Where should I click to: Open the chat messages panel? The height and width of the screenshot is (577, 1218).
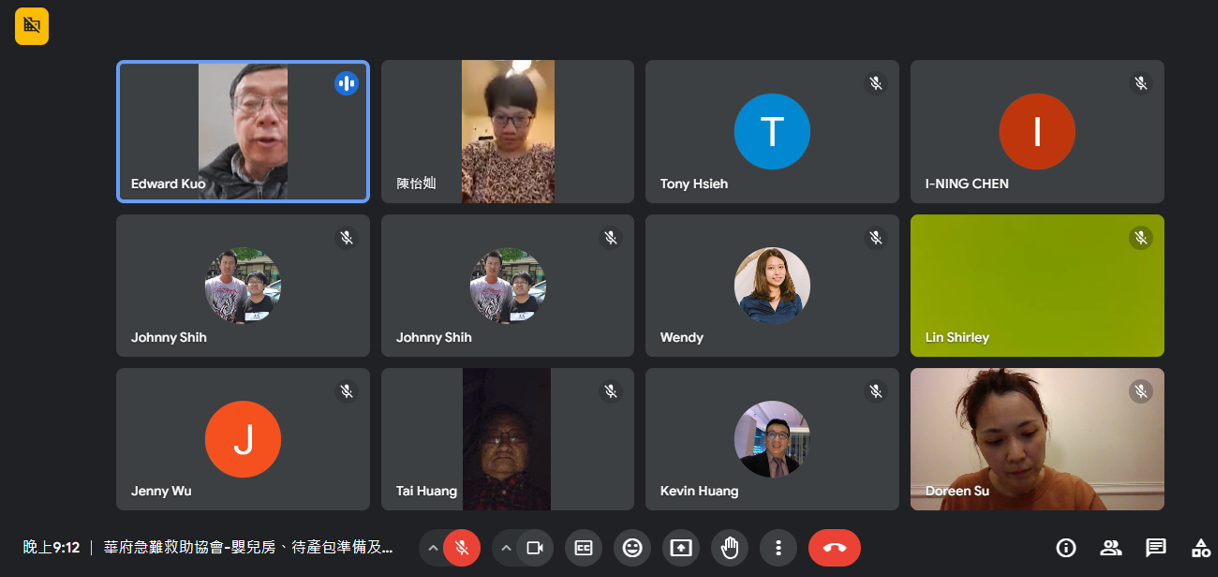pos(1156,548)
